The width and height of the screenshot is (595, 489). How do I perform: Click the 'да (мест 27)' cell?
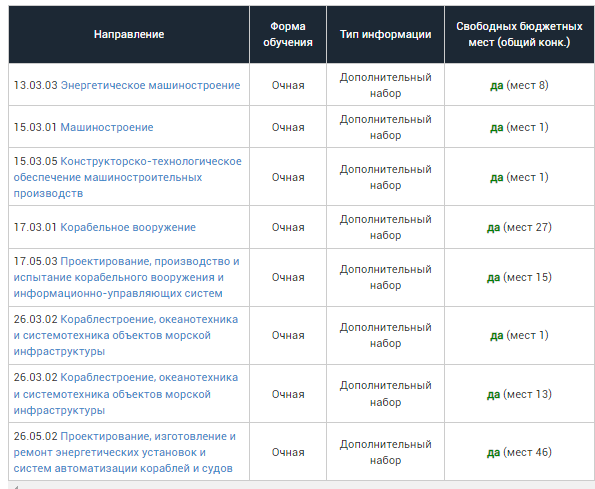(519, 227)
